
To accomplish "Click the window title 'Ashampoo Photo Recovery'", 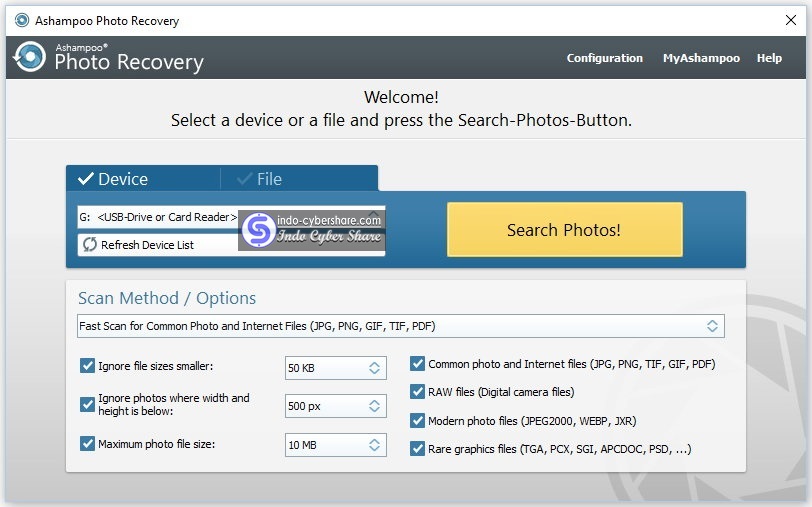I will [x=107, y=21].
